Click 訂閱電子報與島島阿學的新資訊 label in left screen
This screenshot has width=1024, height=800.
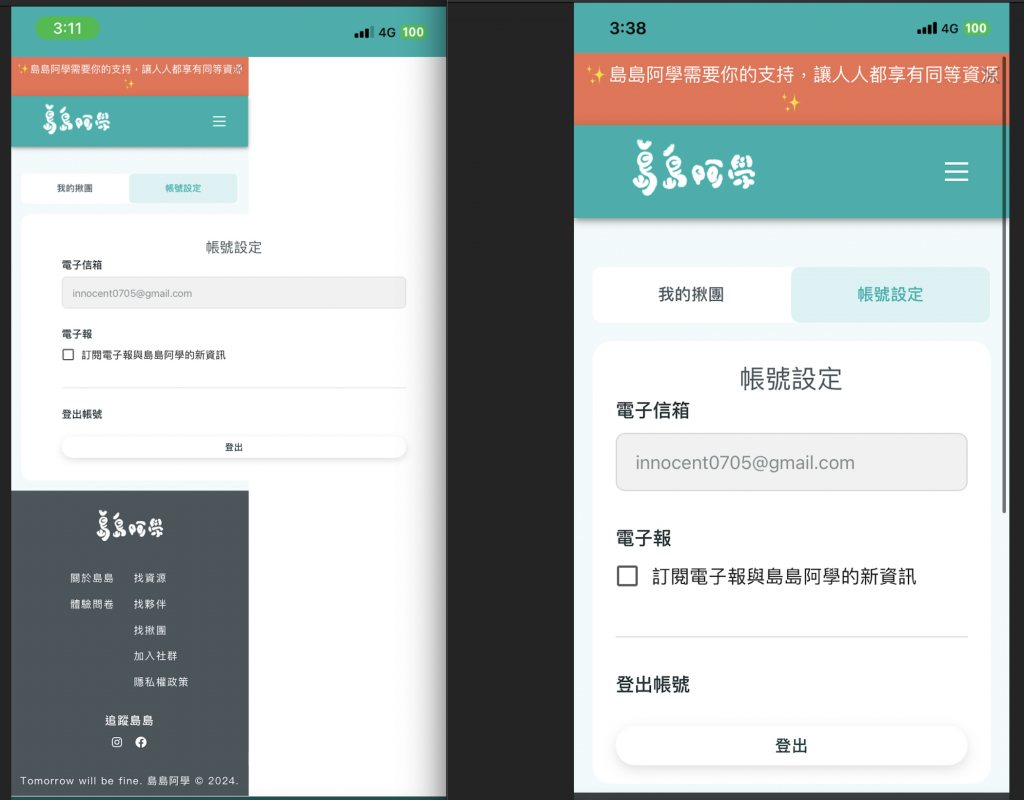tap(153, 355)
